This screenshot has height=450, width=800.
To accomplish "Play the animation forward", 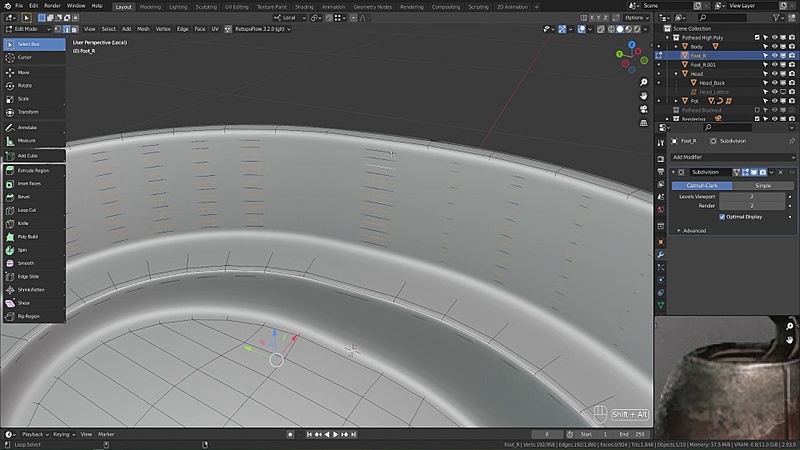I will point(335,435).
